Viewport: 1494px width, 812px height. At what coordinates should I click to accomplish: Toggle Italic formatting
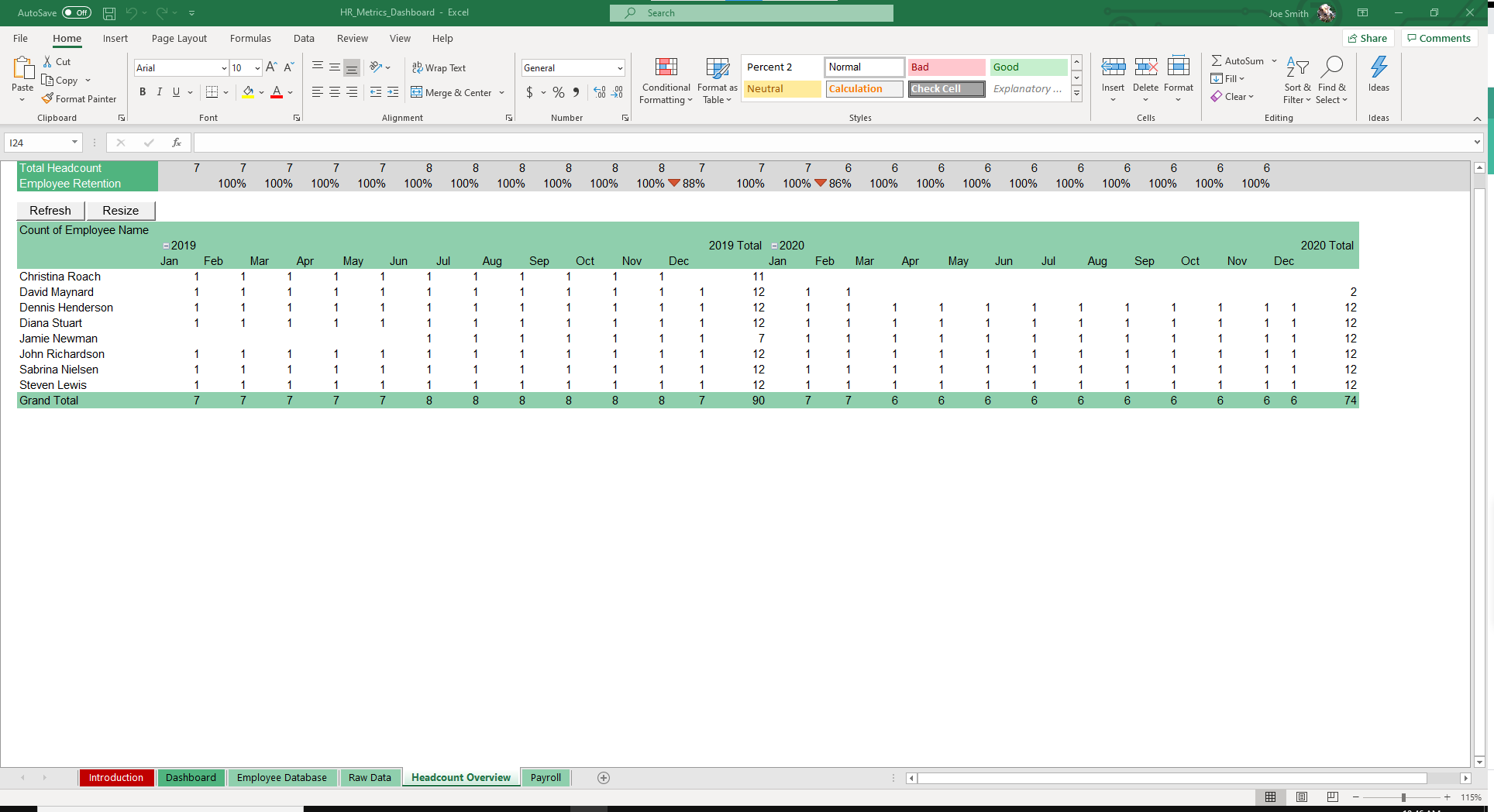pos(160,92)
